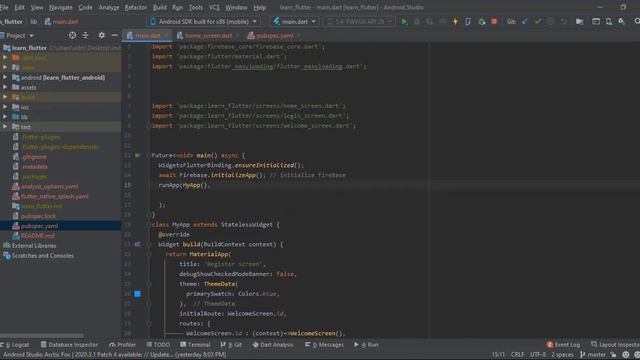This screenshot has width=640, height=360.
Task: Open the Android SDK device selector dropdown
Action: point(204,21)
